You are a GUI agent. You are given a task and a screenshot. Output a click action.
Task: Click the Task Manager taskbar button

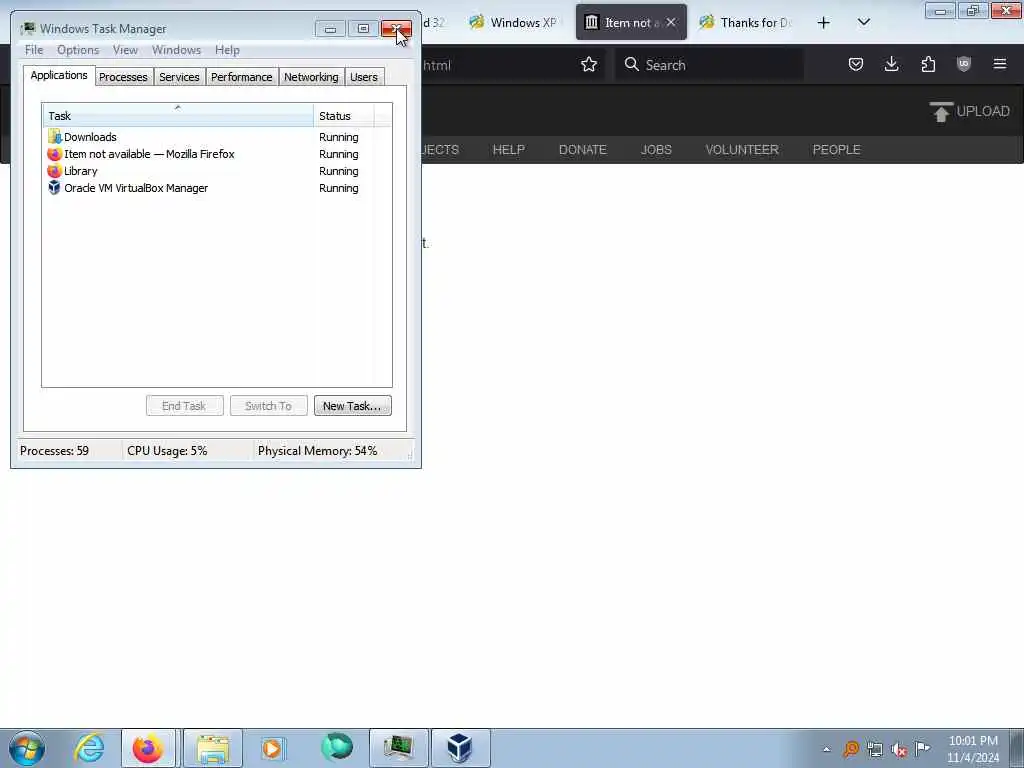(398, 748)
